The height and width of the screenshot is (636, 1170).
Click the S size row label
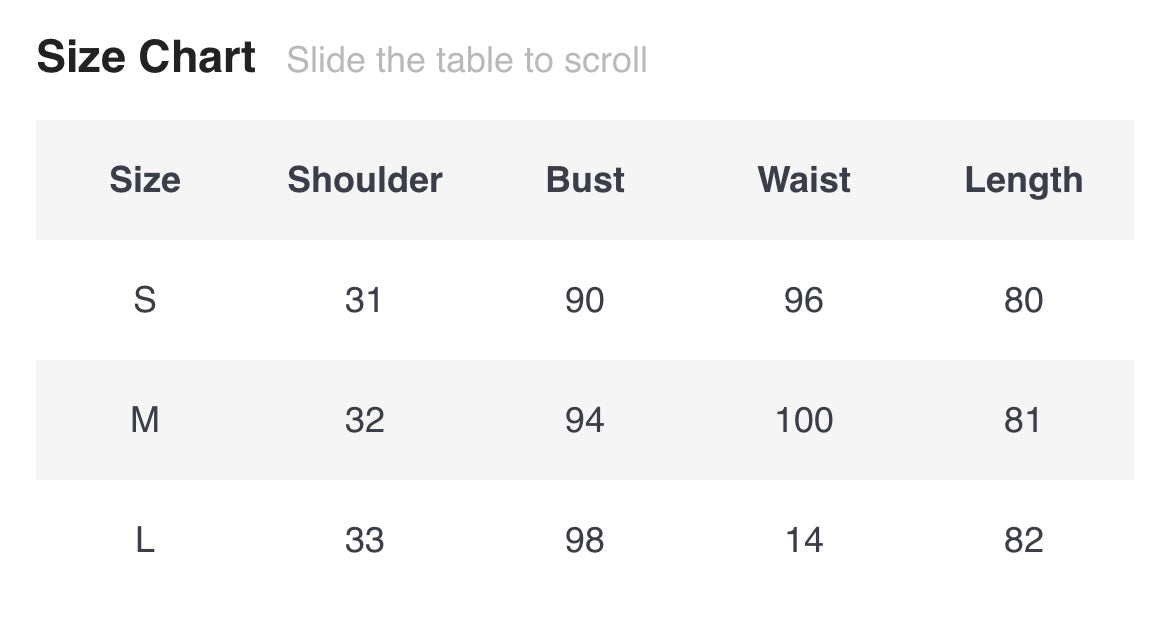point(145,300)
